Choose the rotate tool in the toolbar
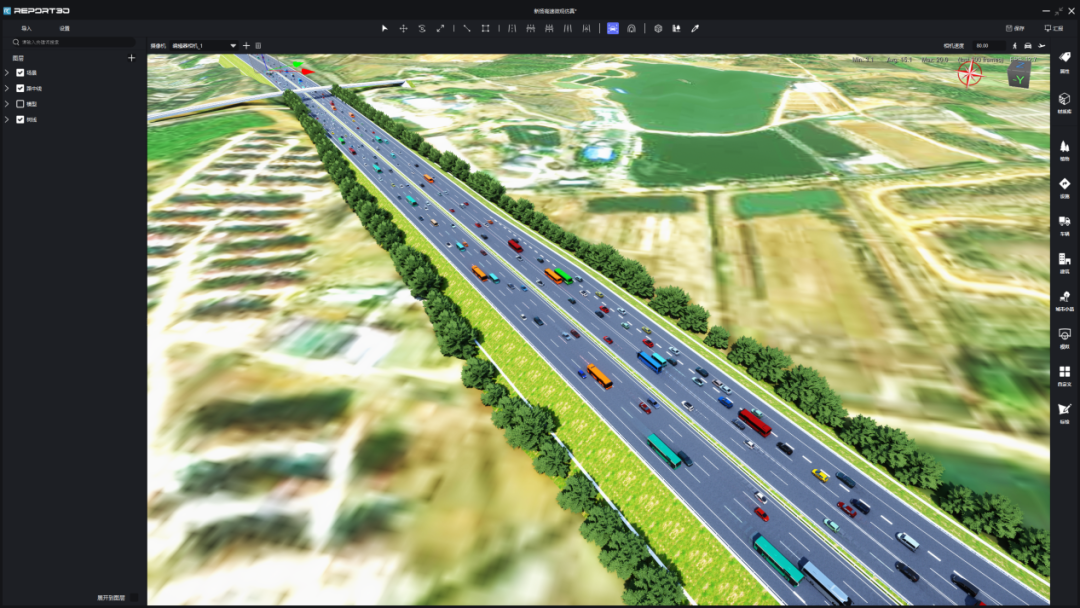The height and width of the screenshot is (608, 1080). click(423, 29)
